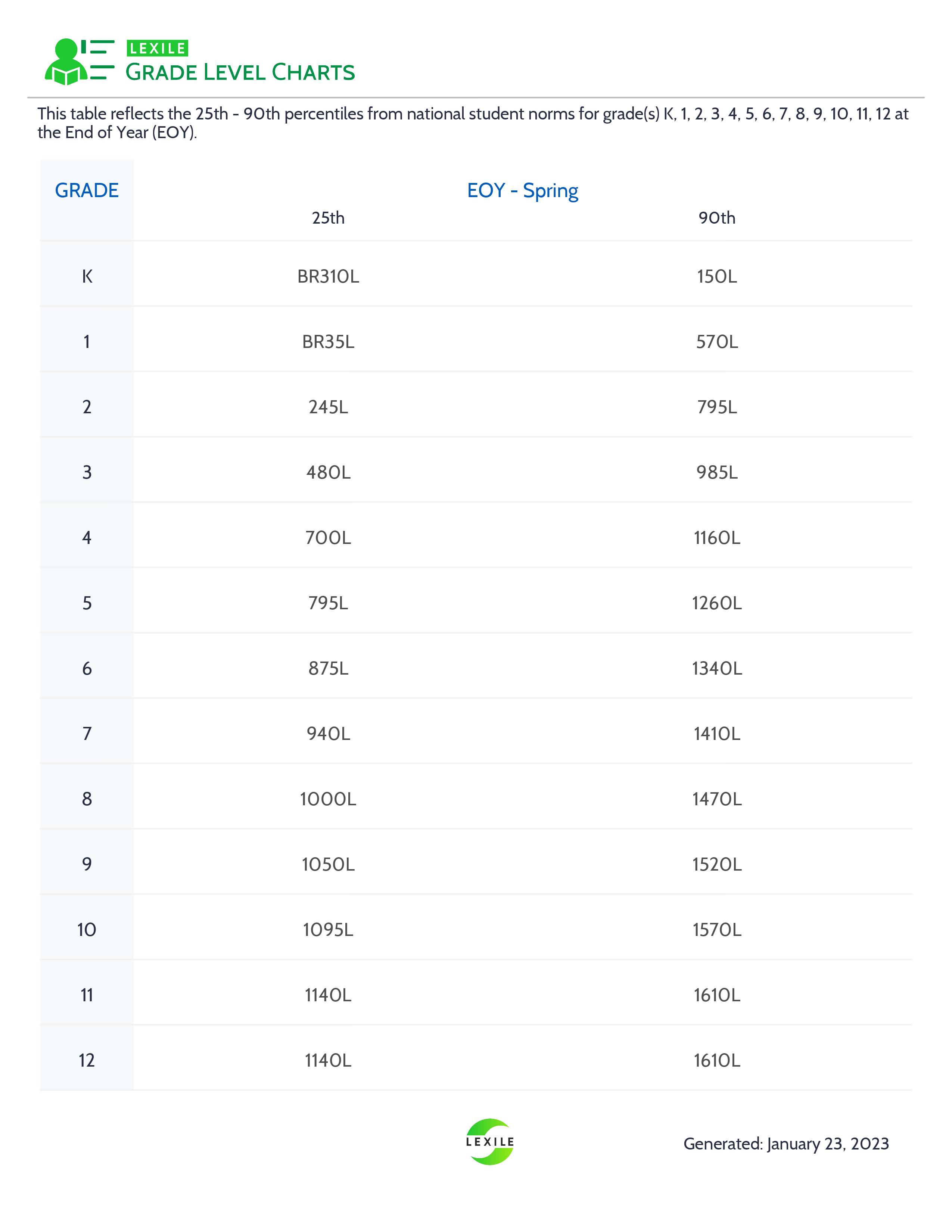The width and height of the screenshot is (952, 1232).
Task: Select the EOY - Spring header
Action: tap(522, 191)
